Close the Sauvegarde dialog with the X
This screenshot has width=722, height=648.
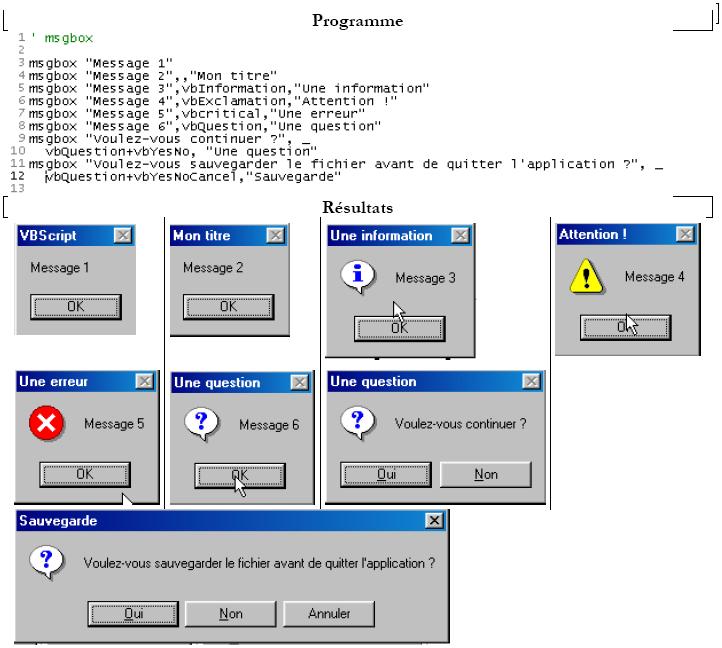tap(433, 521)
